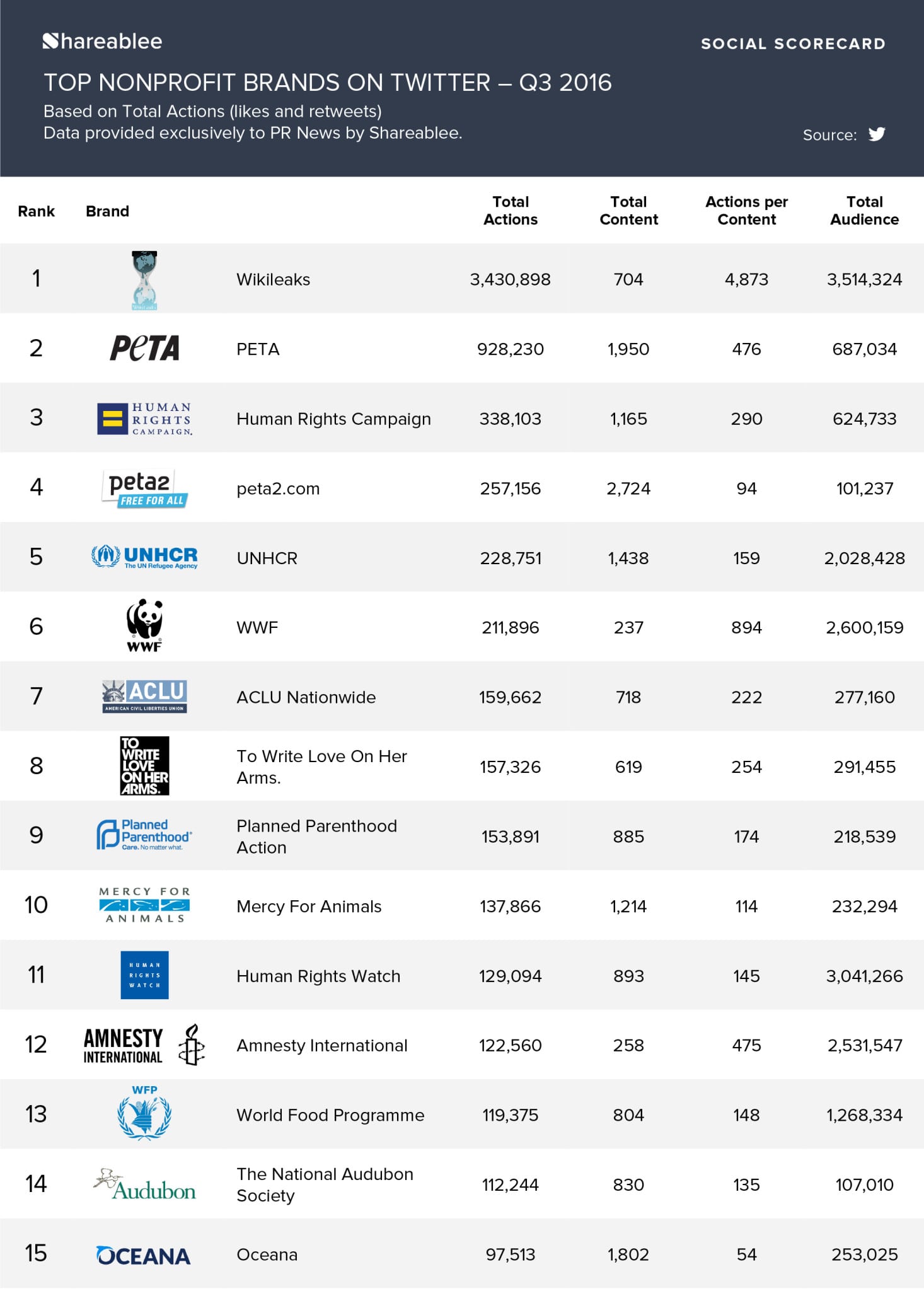Viewport: 924px width, 1291px height.
Task: Click the ACLU logo
Action: (144, 696)
